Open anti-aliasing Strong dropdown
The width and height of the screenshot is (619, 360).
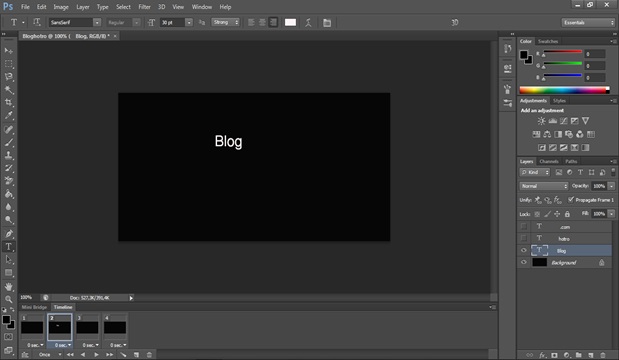click(225, 22)
